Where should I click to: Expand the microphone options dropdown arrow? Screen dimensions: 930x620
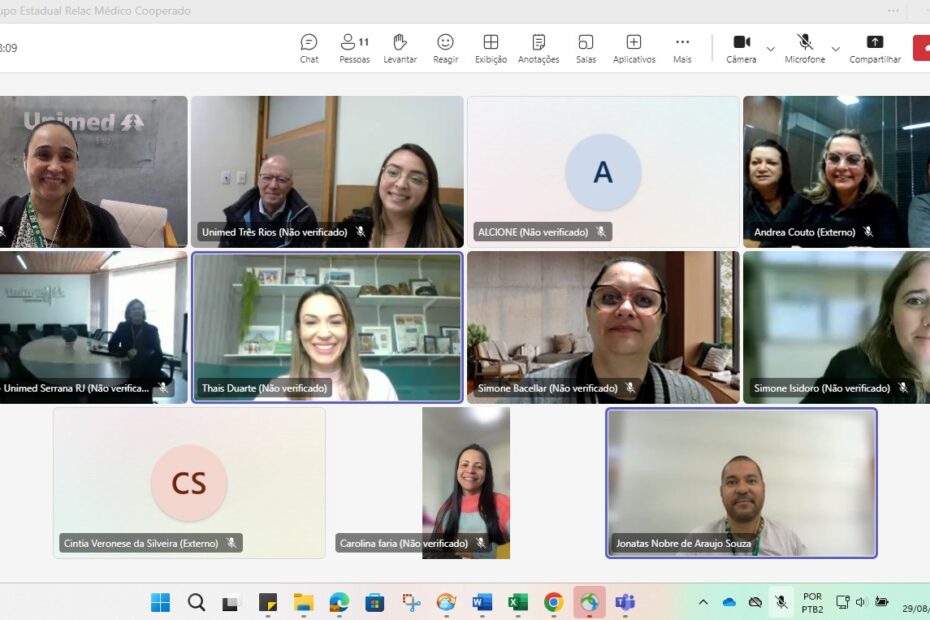pyautogui.click(x=836, y=49)
